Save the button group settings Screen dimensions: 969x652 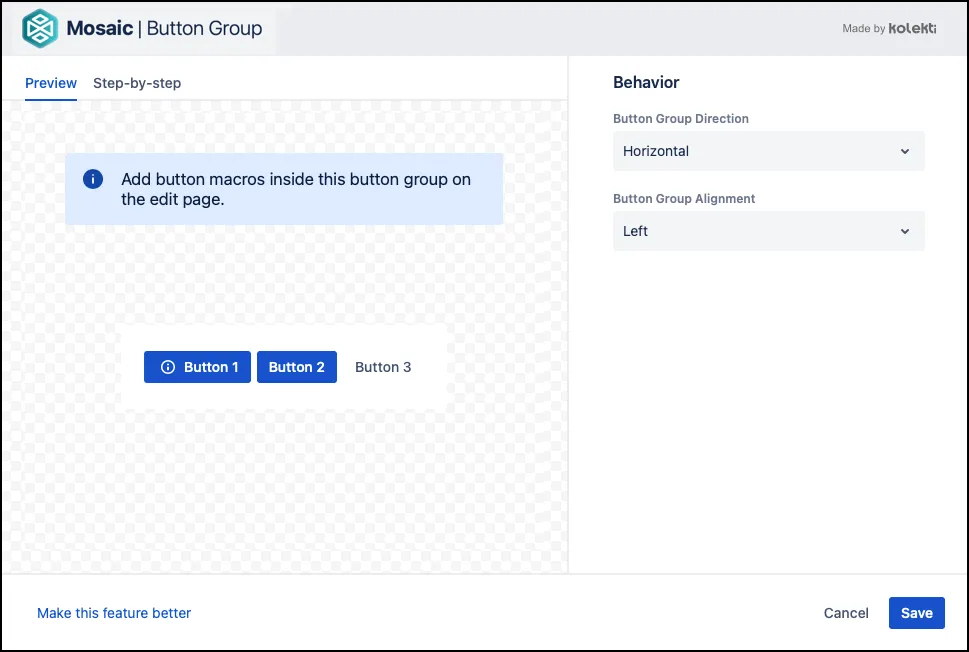[916, 613]
